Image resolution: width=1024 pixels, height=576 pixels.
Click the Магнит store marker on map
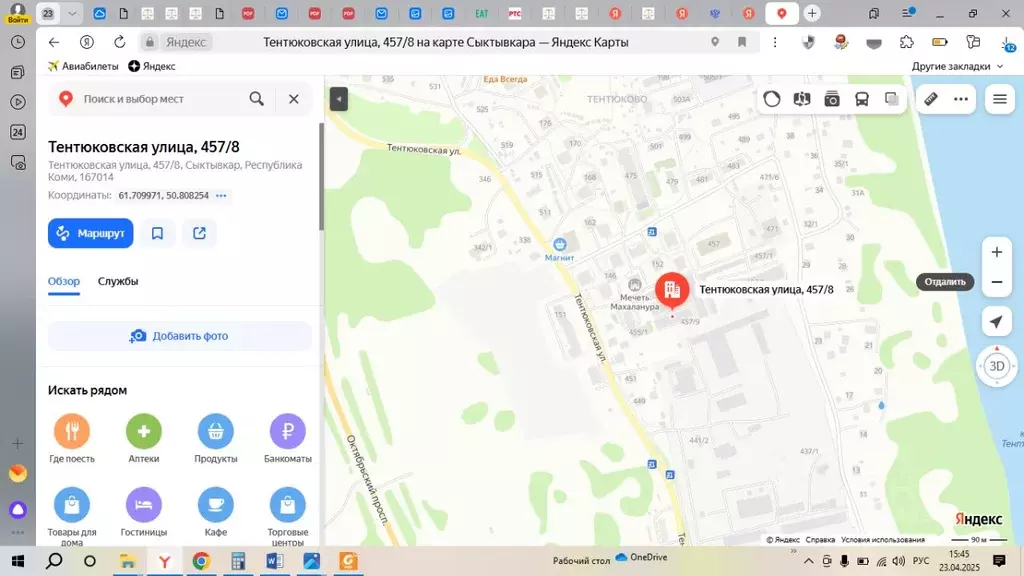coord(560,245)
